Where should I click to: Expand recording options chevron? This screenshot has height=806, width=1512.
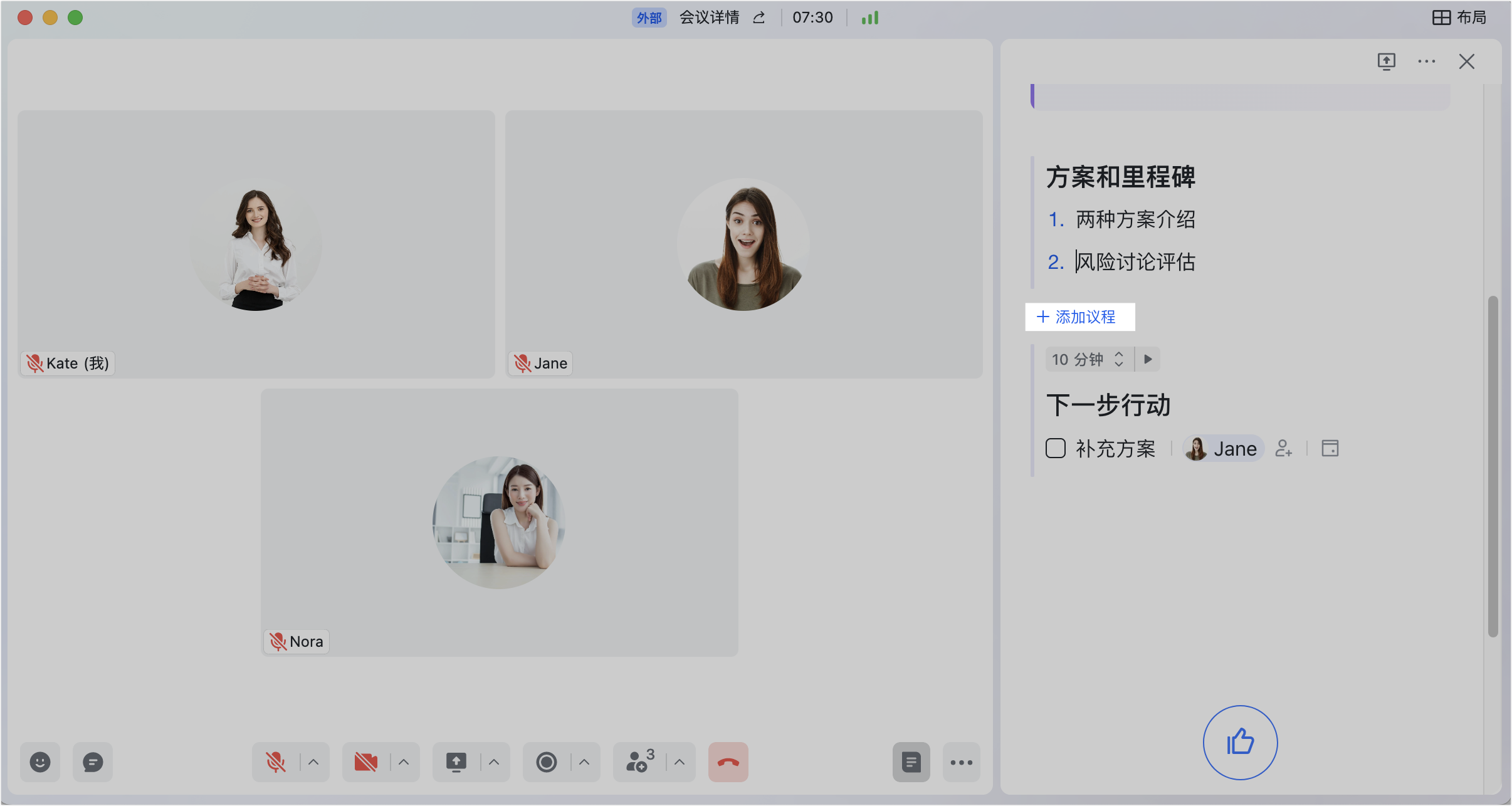coord(584,762)
